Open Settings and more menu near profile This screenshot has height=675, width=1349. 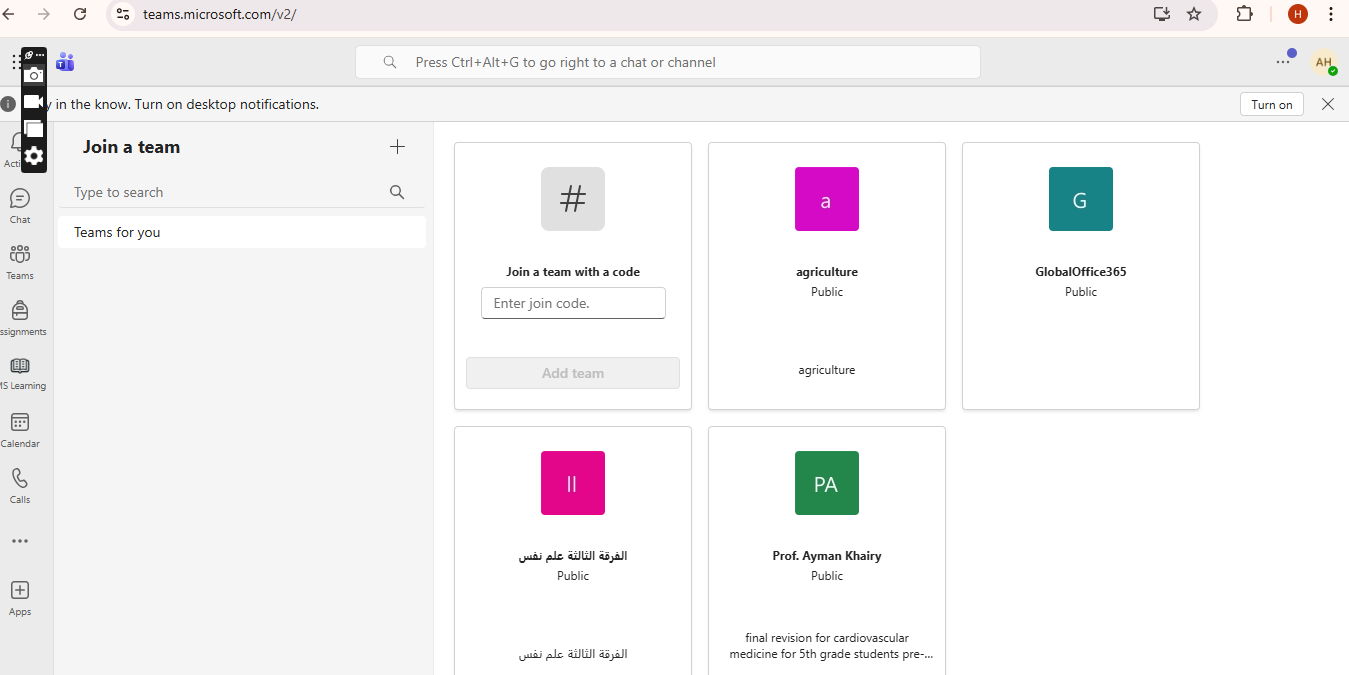pos(1283,62)
